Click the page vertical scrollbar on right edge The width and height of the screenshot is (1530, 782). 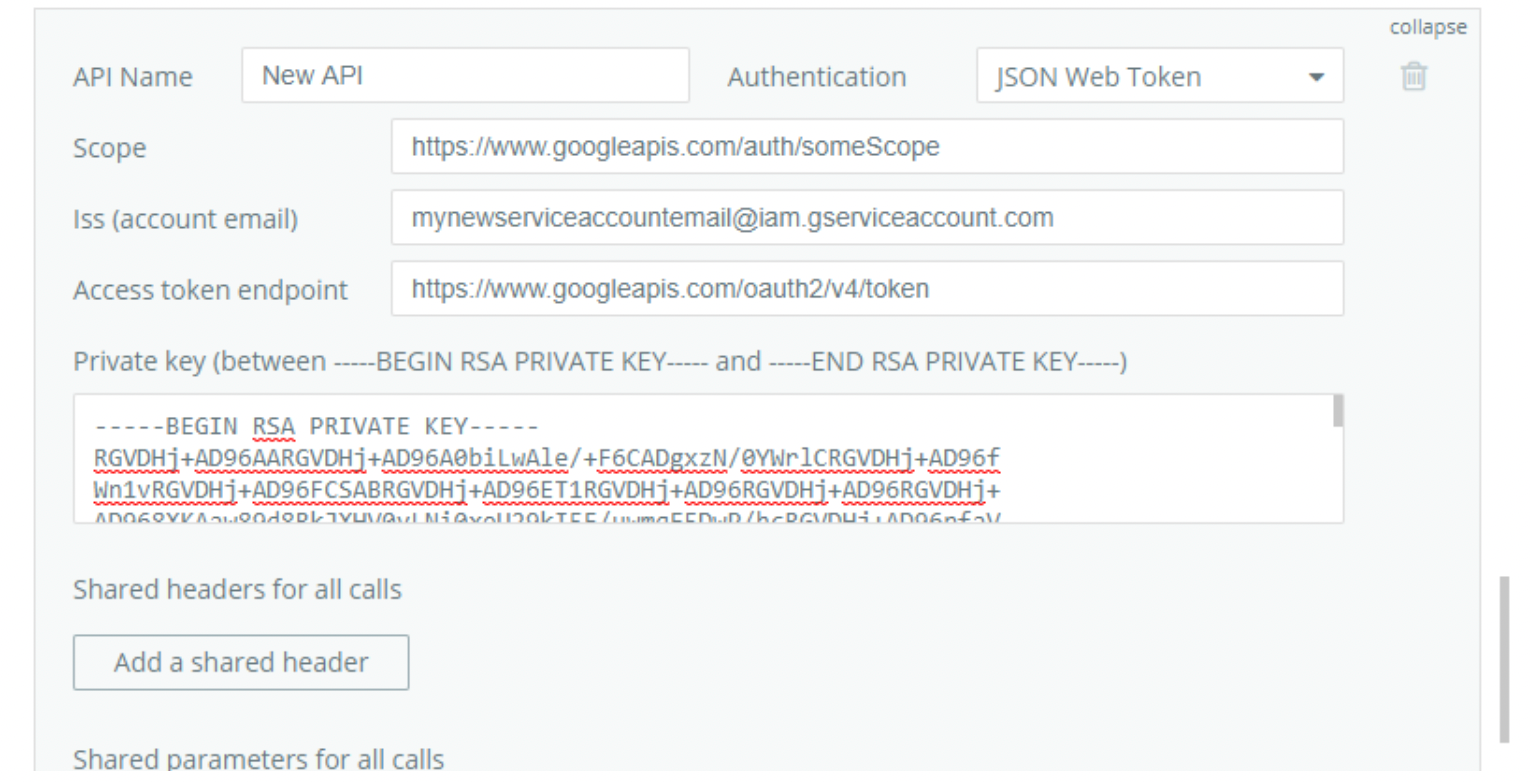tap(1504, 660)
